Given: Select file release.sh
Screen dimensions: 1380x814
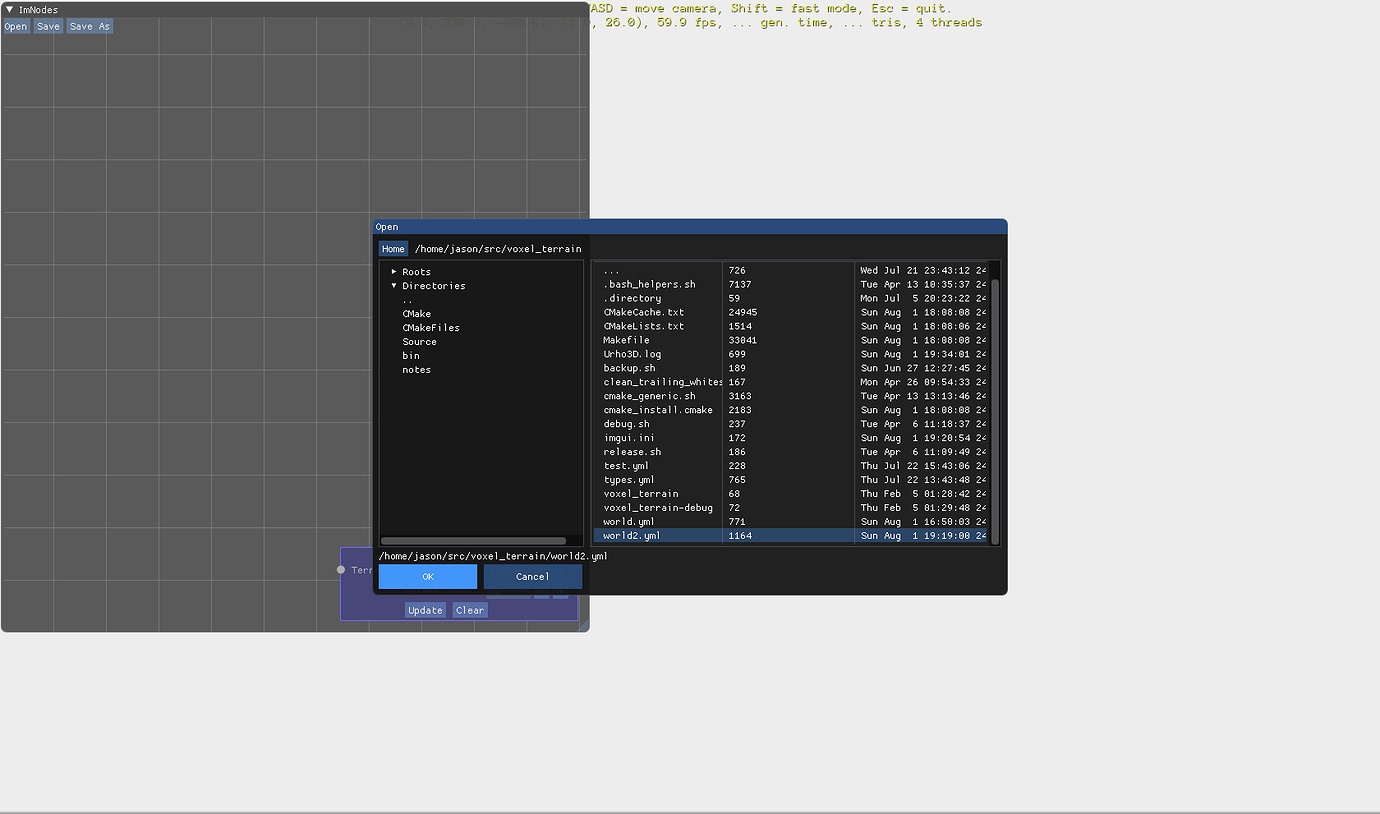Looking at the screenshot, I should 790,452.
